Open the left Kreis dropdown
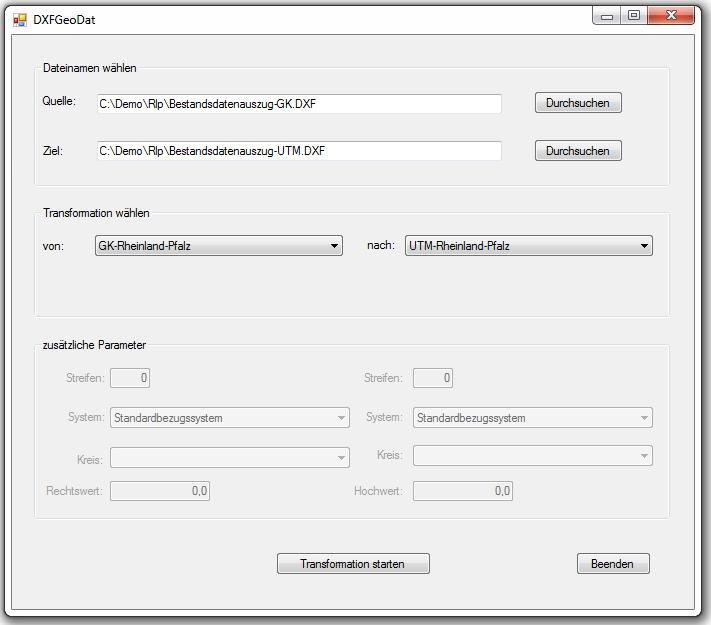Viewport: 711px width, 625px height. click(229, 457)
